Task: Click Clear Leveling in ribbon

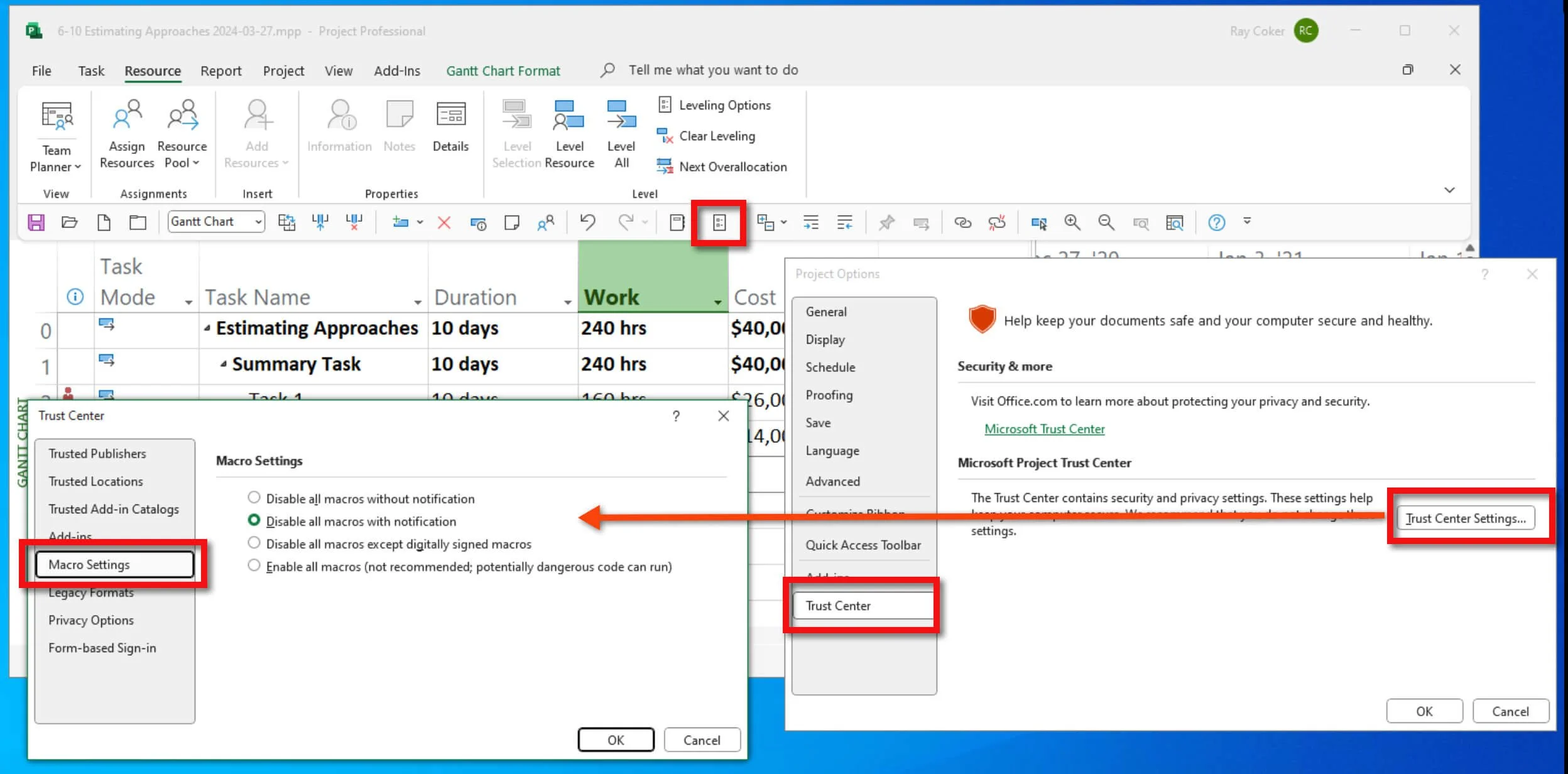Action: click(707, 136)
